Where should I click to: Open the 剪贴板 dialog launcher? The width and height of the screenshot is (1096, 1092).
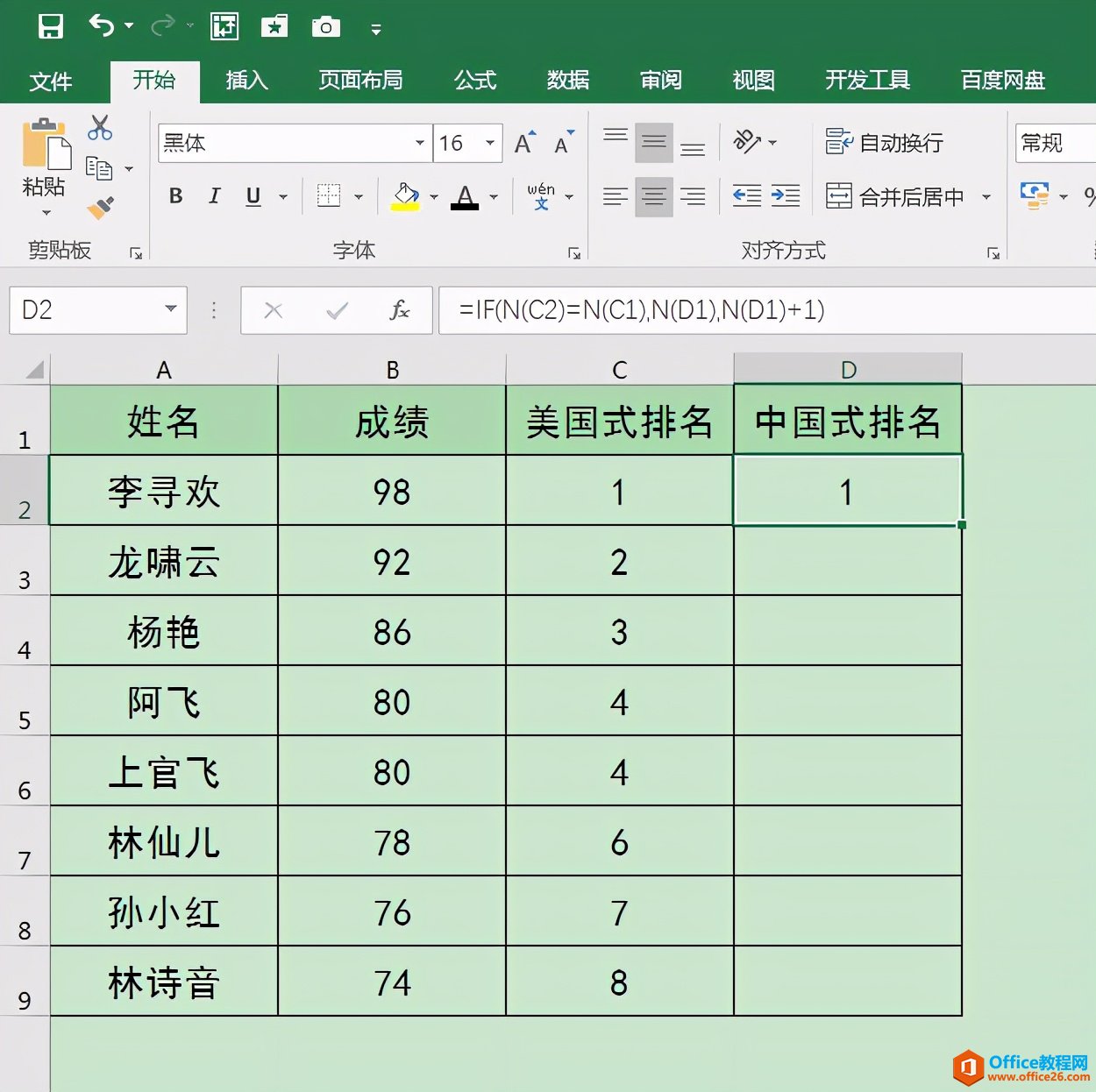point(136,253)
